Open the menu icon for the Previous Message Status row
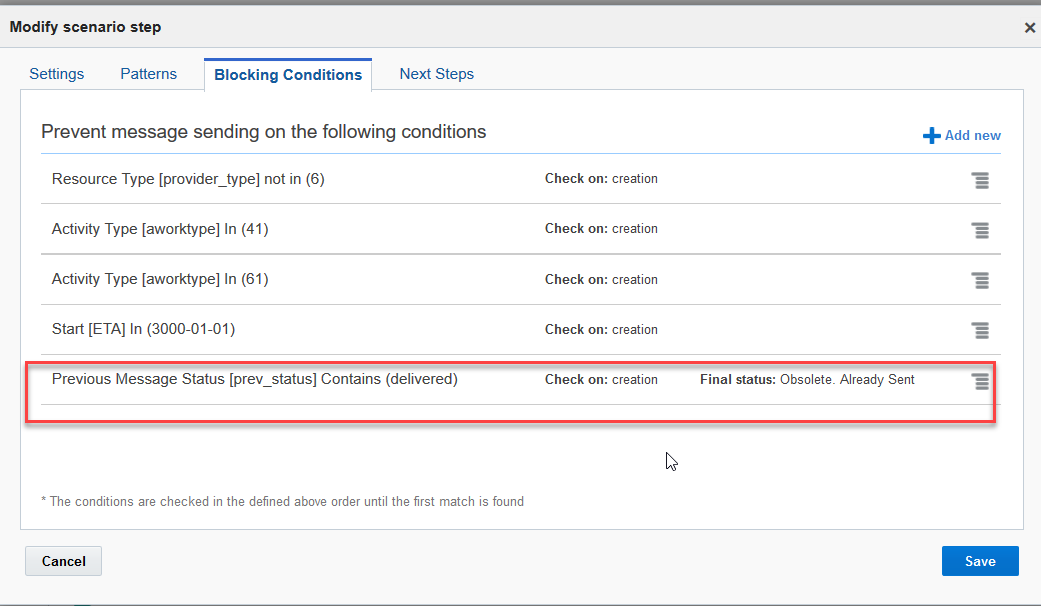This screenshot has height=606, width=1041. [980, 381]
